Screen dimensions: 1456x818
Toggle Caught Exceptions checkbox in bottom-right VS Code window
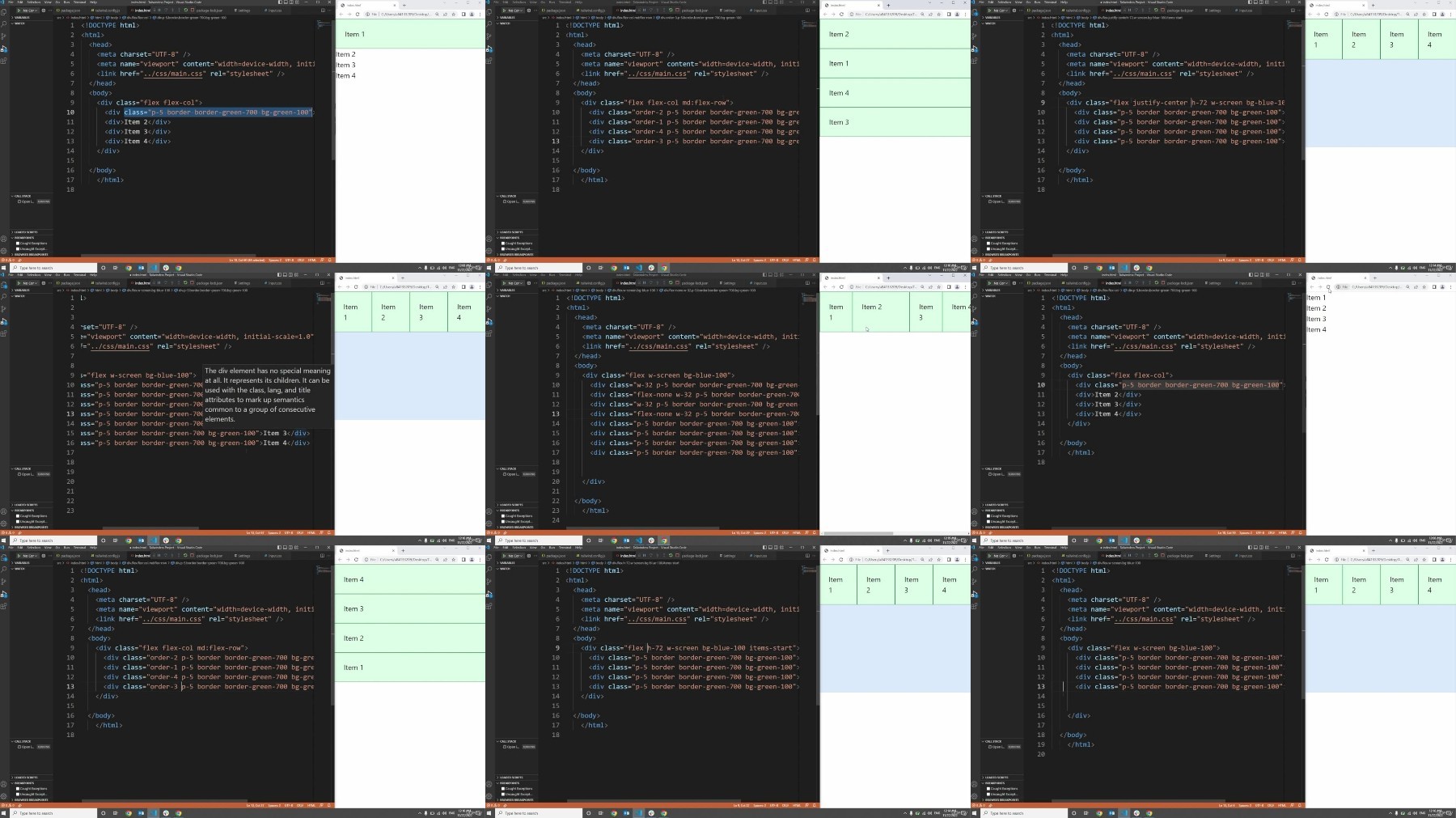click(x=988, y=788)
